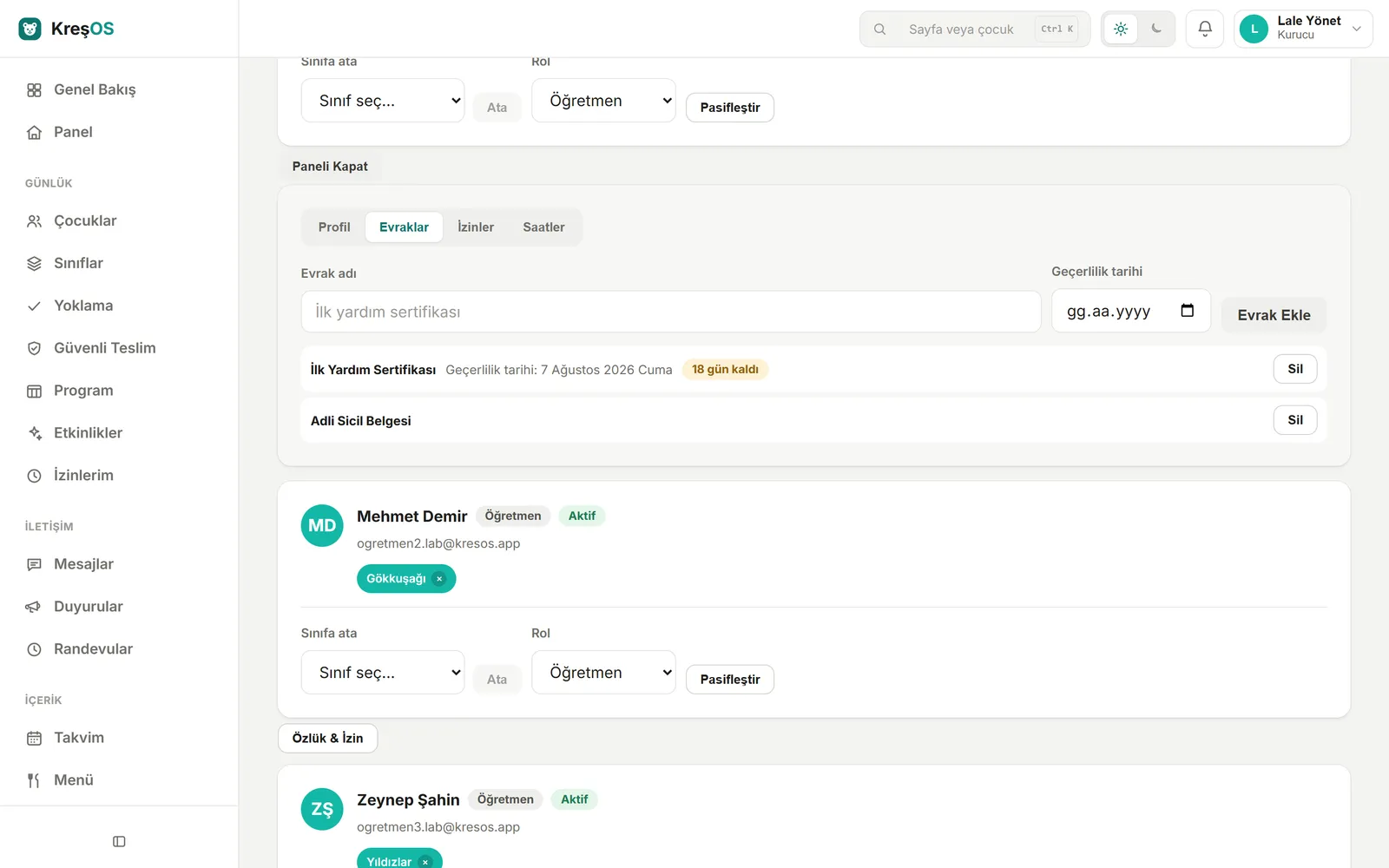The height and width of the screenshot is (868, 1389).
Task: Remove Yıldızlar class tag with x
Action: coord(425,862)
